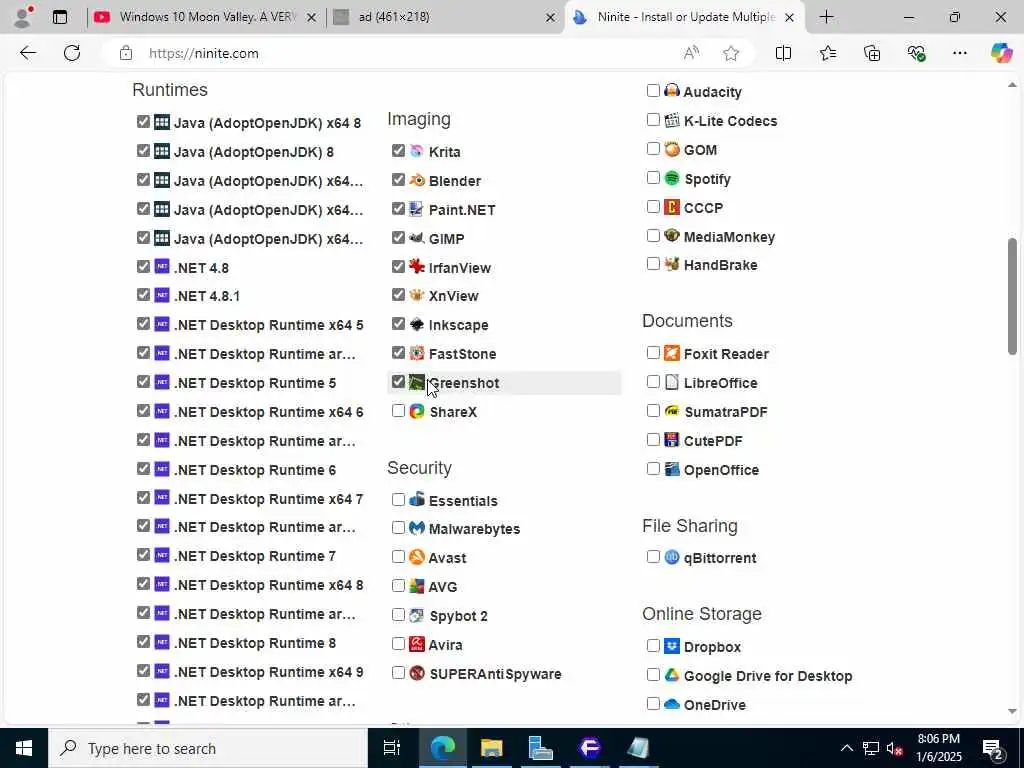
Task: Open Favorites list button
Action: point(827,54)
